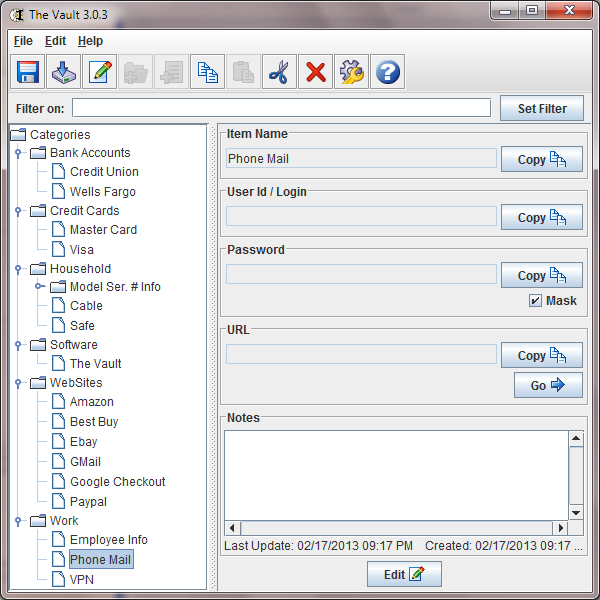The image size is (600, 600).
Task: Toggle the password Mask checkbox
Action: [536, 301]
